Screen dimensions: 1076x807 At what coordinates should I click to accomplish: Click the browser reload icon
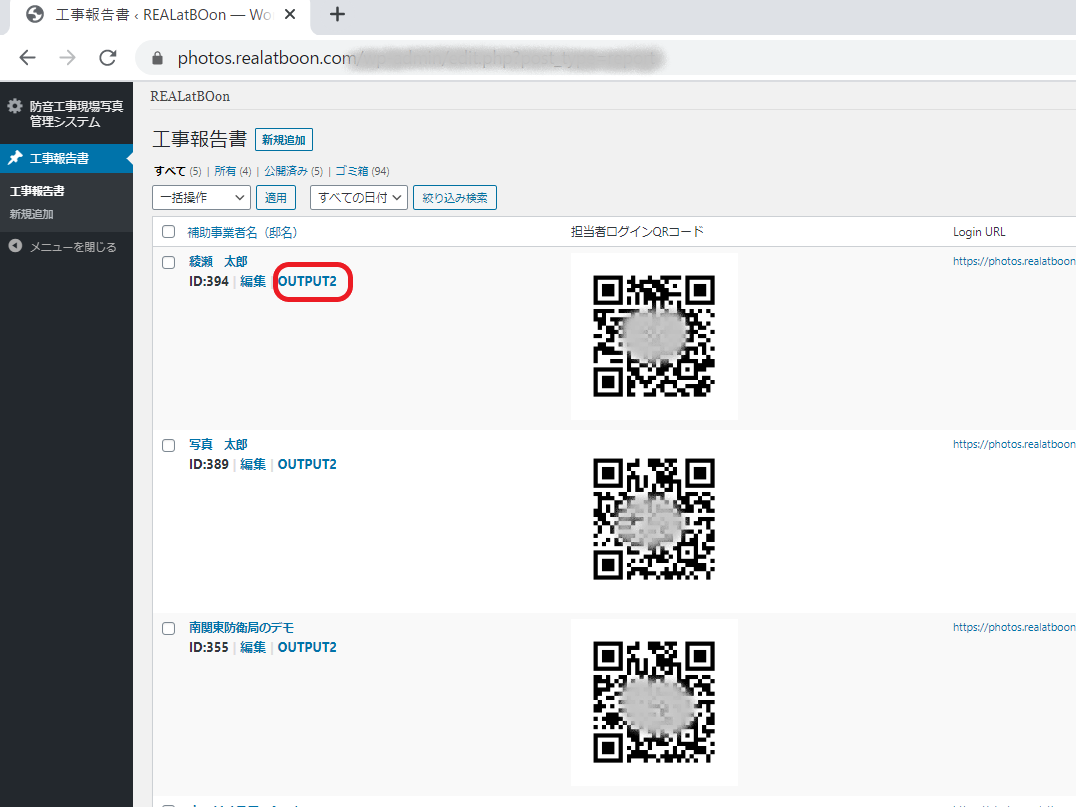108,58
